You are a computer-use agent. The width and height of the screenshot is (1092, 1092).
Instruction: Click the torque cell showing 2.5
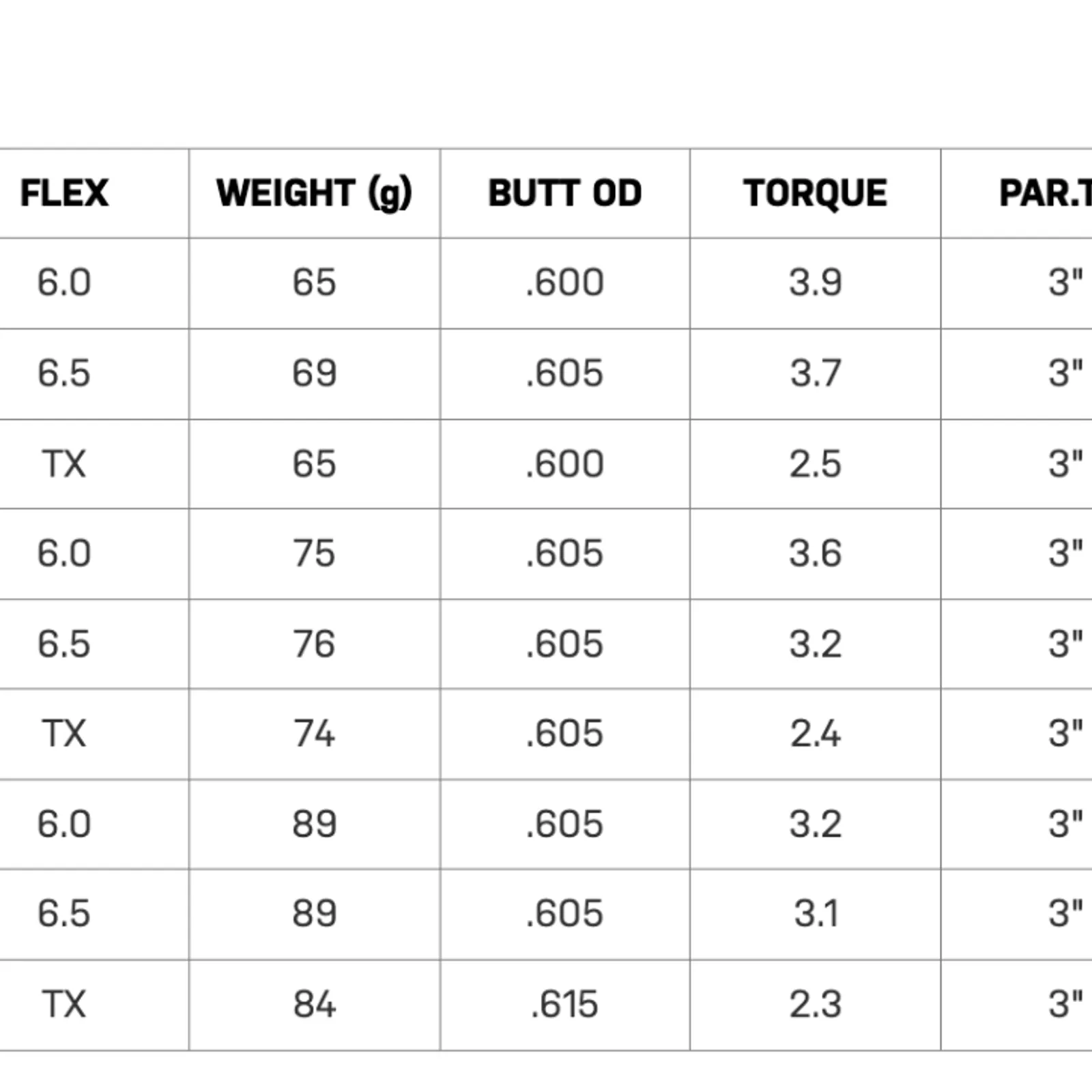point(815,464)
